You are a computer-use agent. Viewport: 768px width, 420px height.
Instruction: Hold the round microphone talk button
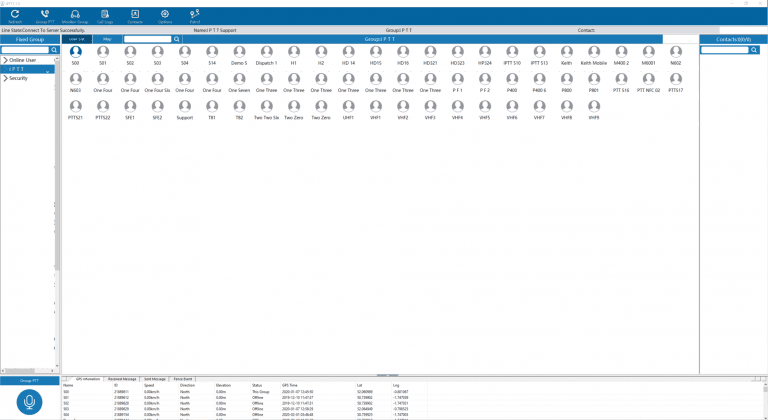tap(29, 402)
